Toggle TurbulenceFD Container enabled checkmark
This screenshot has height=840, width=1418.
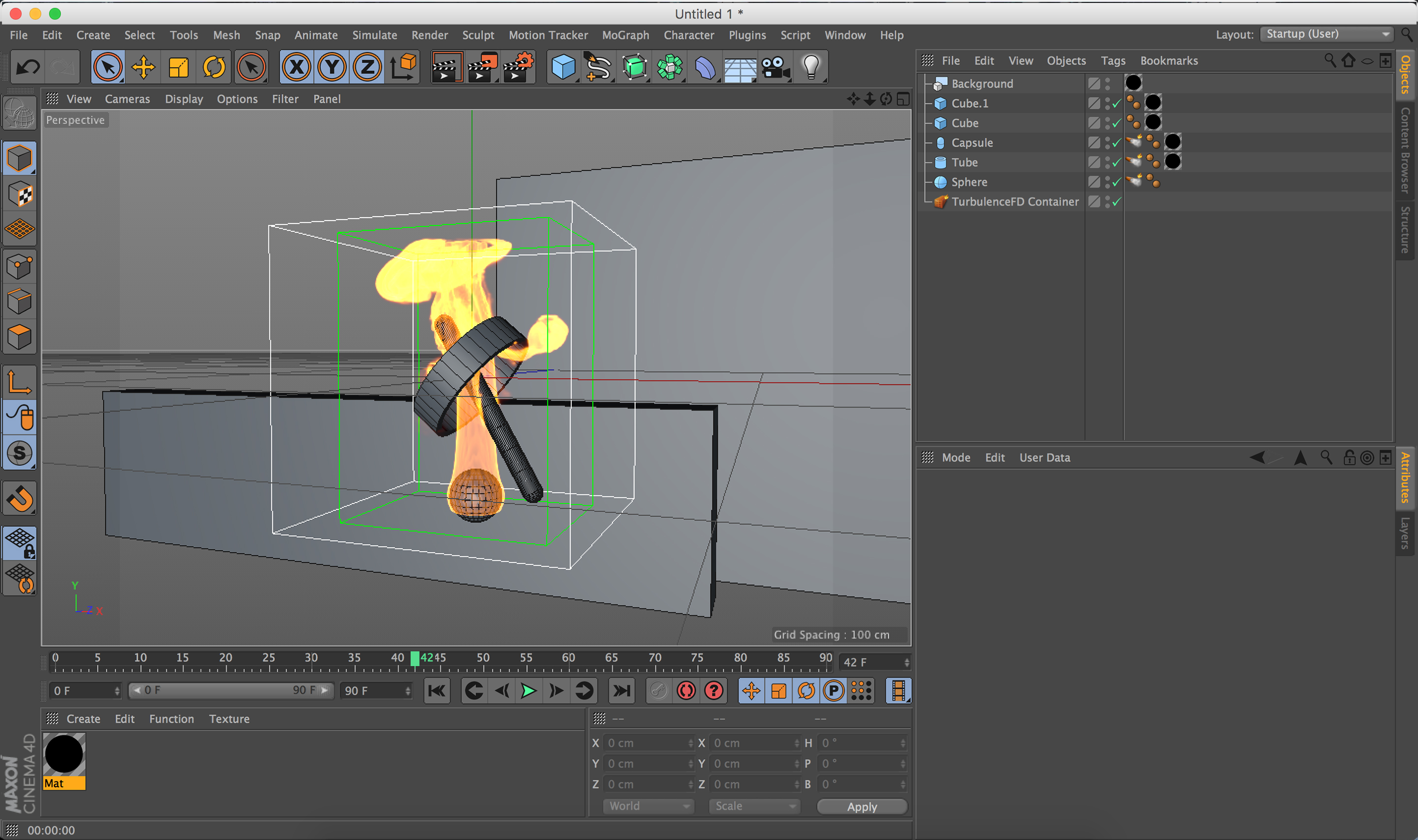[1116, 202]
